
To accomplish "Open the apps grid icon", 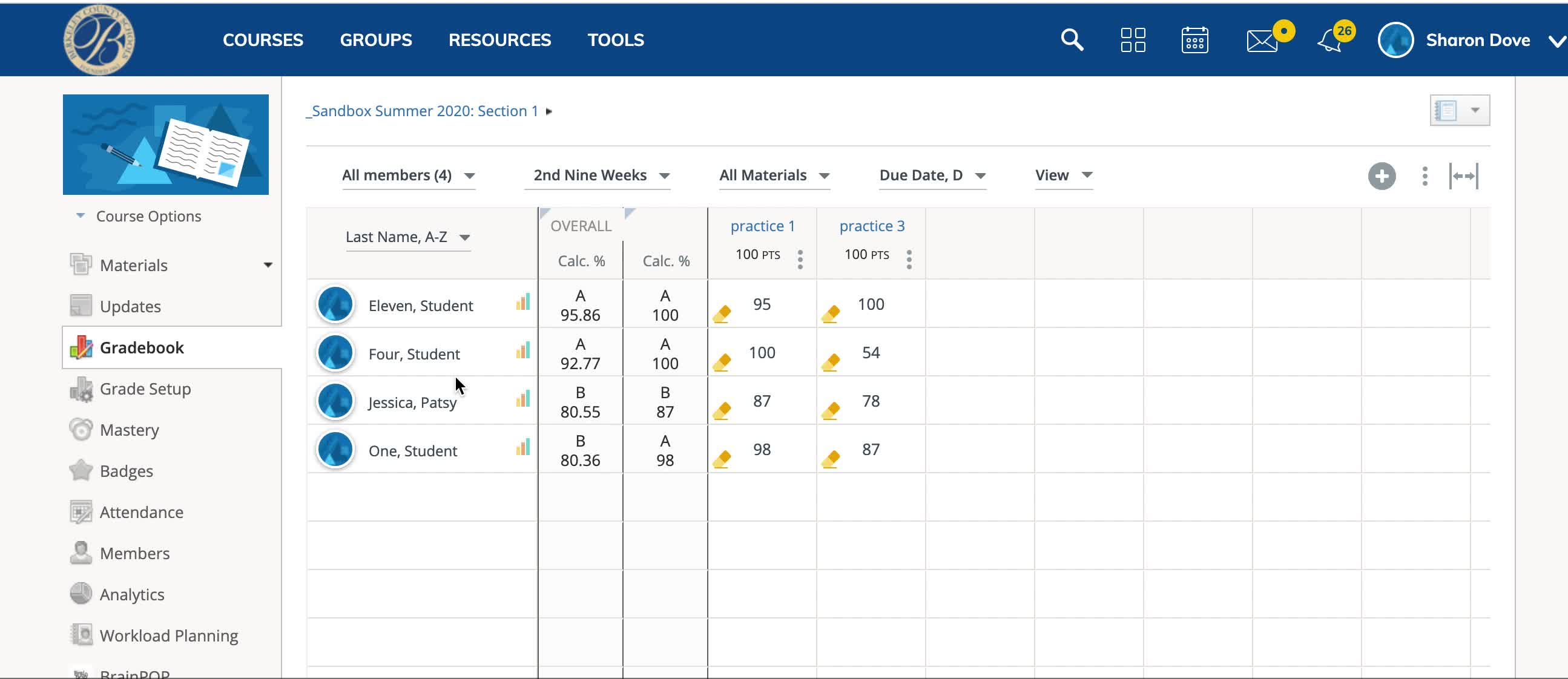I will pyautogui.click(x=1133, y=40).
